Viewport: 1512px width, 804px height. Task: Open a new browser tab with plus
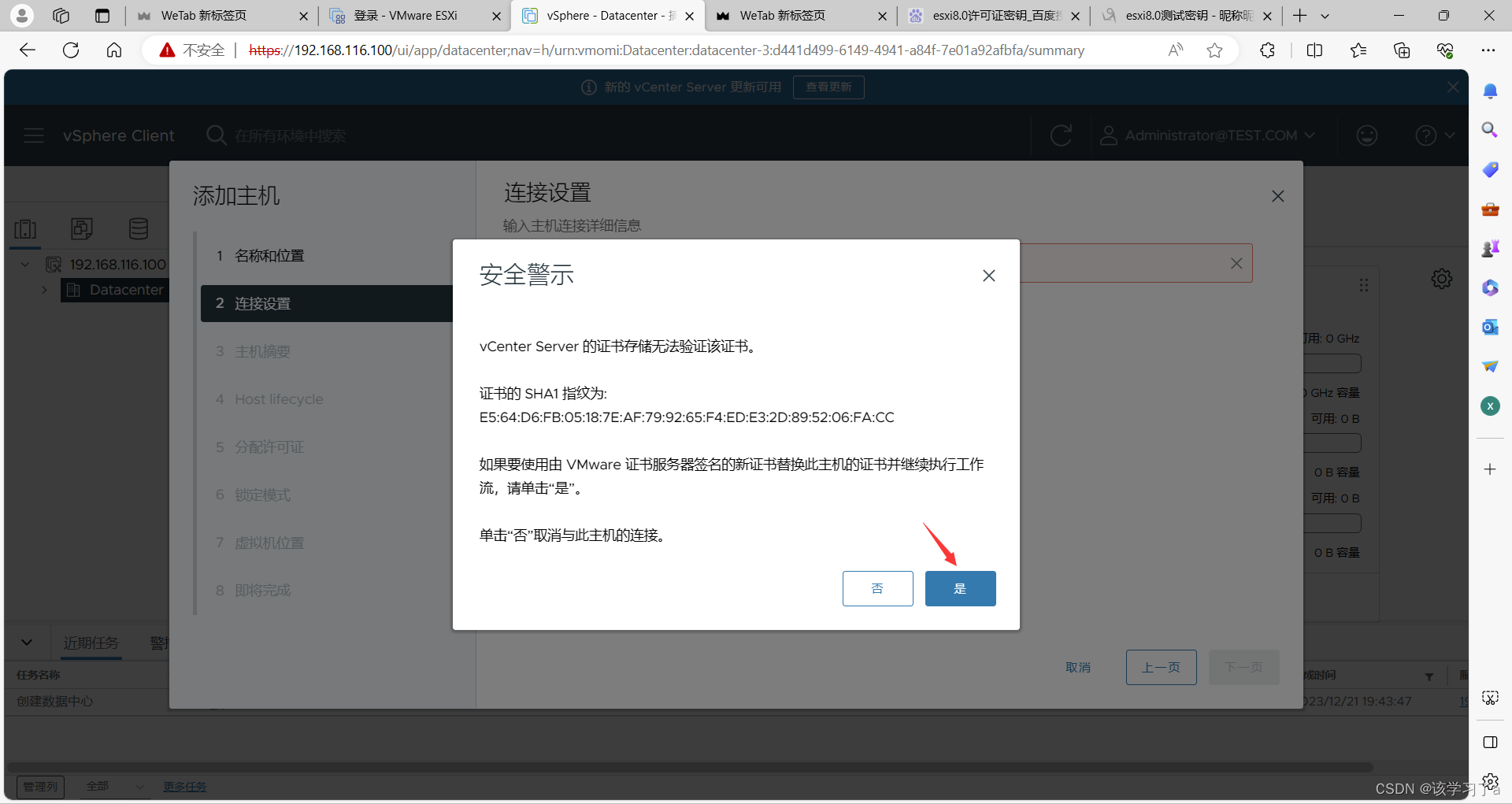tap(1300, 16)
